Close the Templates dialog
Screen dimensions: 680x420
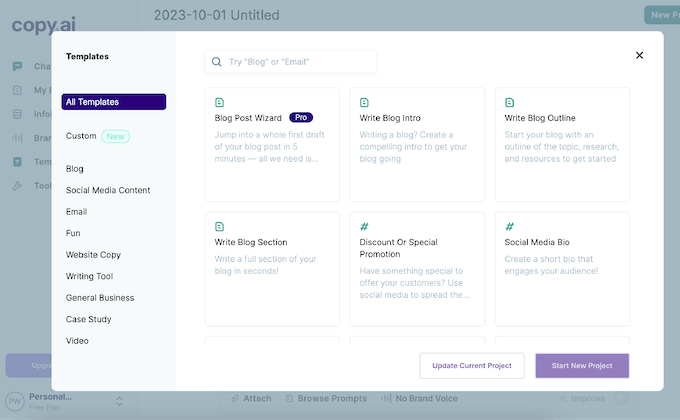tap(639, 55)
